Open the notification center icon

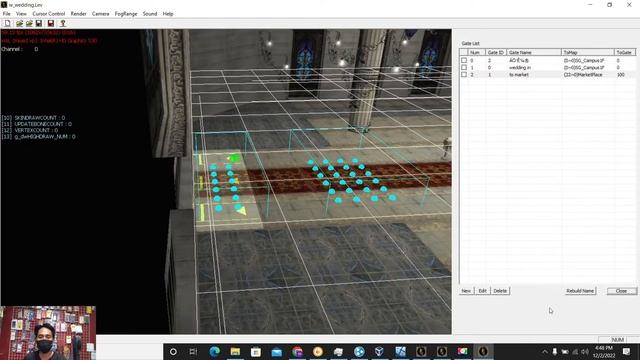point(627,352)
